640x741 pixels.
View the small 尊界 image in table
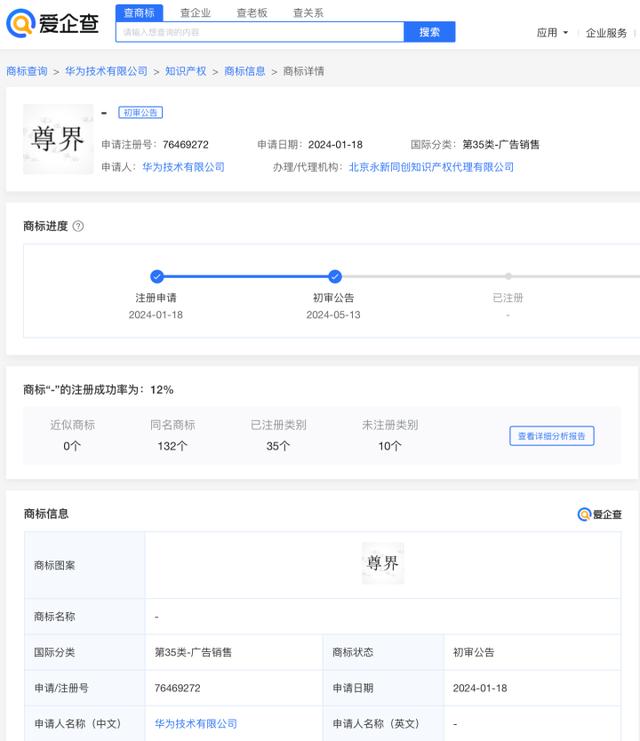(383, 563)
